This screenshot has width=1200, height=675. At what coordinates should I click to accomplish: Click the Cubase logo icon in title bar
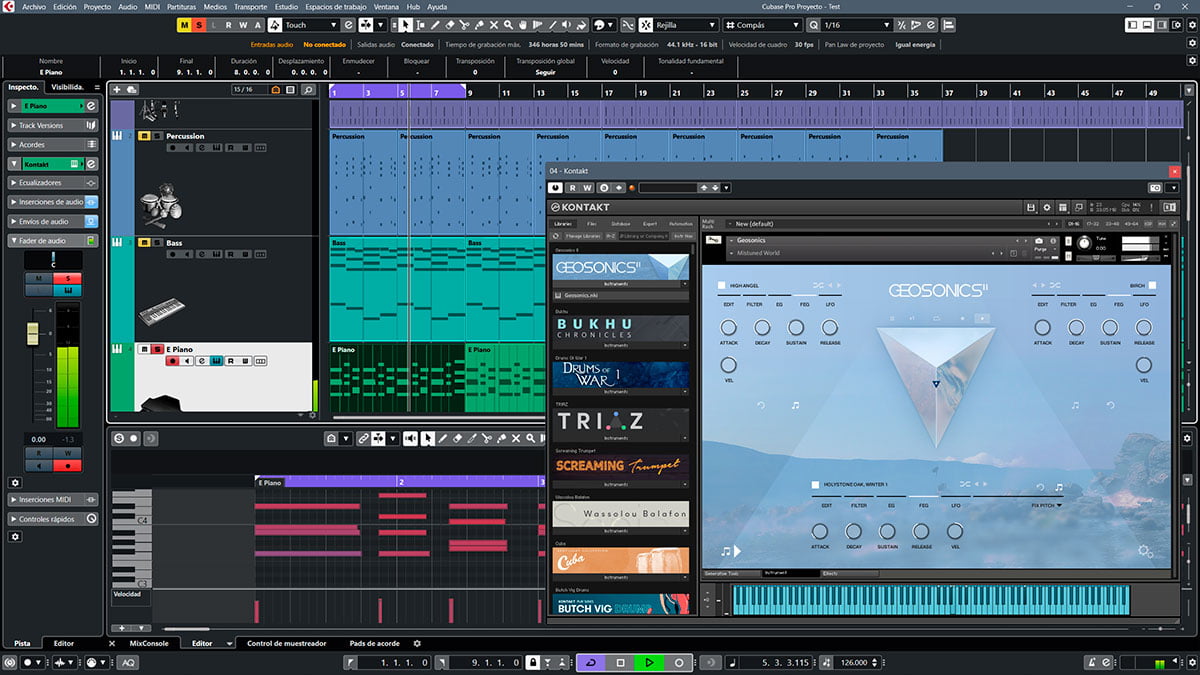(10, 6)
